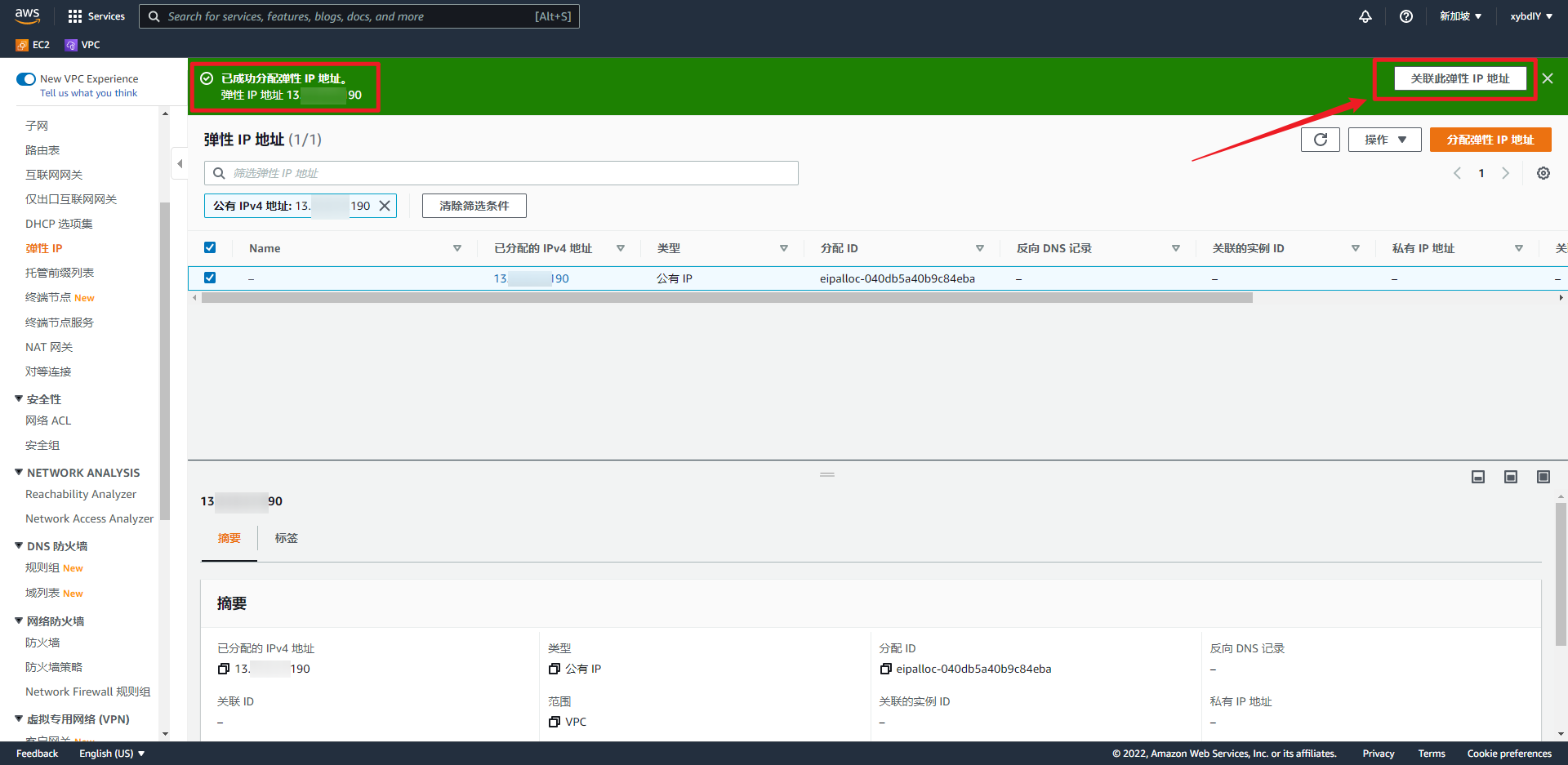Open table preferences gear icon
Viewport: 1568px width, 765px height.
click(1543, 173)
